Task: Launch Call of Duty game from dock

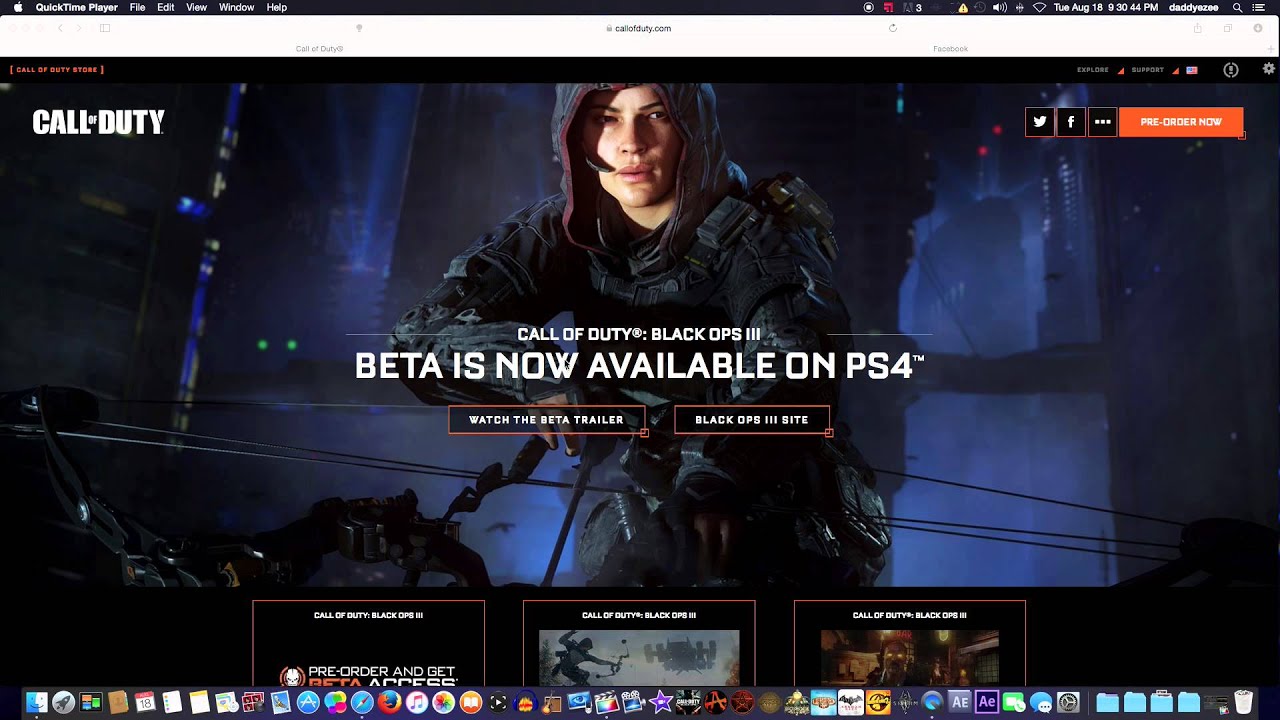Action: 688,702
